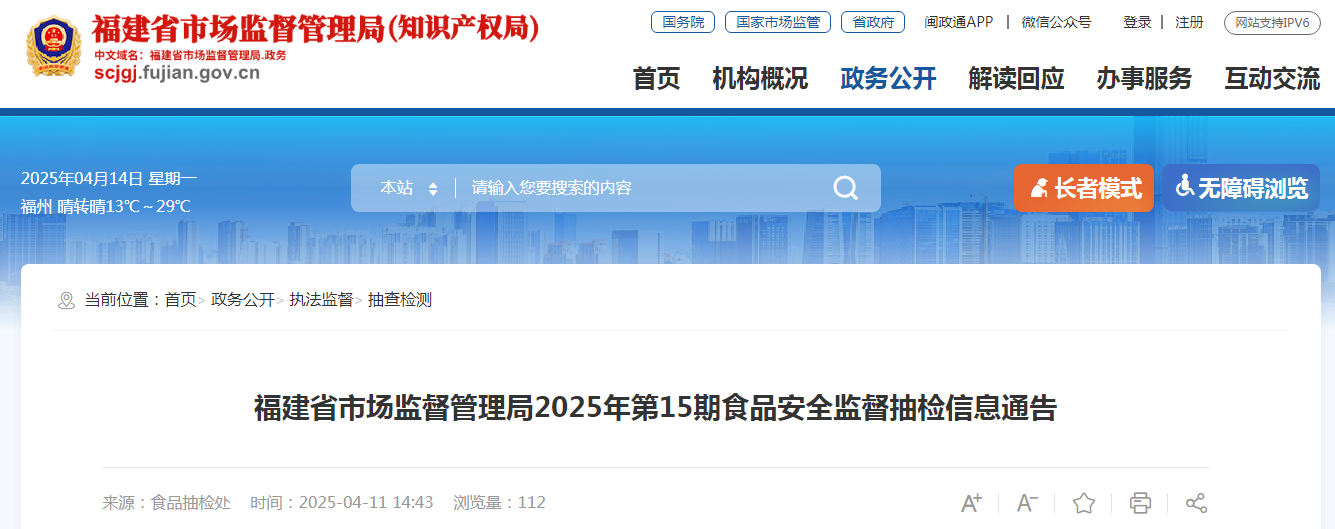Click the date text 2025年04月14日 星期一
This screenshot has height=529, width=1335.
coord(109,179)
